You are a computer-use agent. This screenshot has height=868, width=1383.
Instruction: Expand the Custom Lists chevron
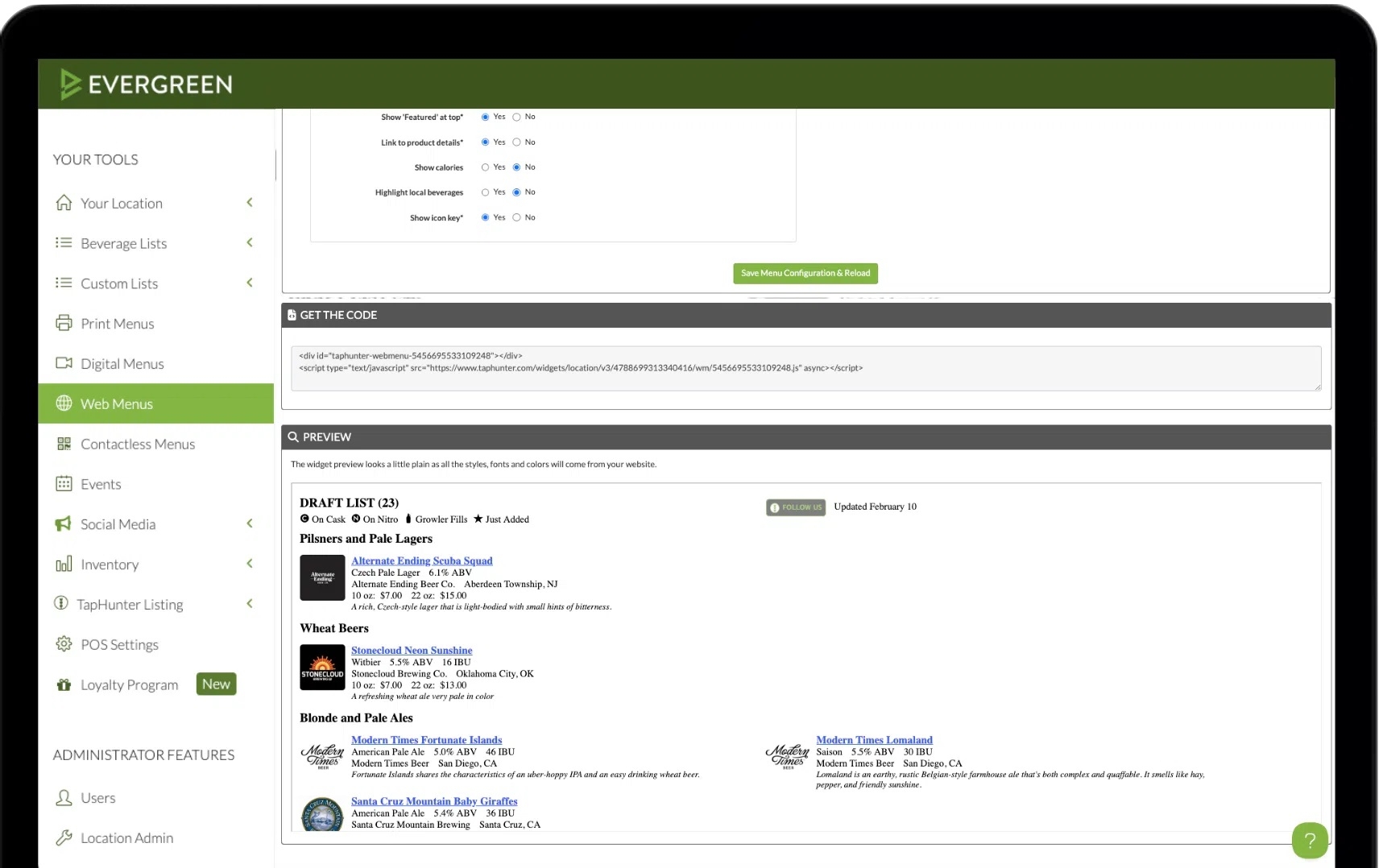[250, 283]
